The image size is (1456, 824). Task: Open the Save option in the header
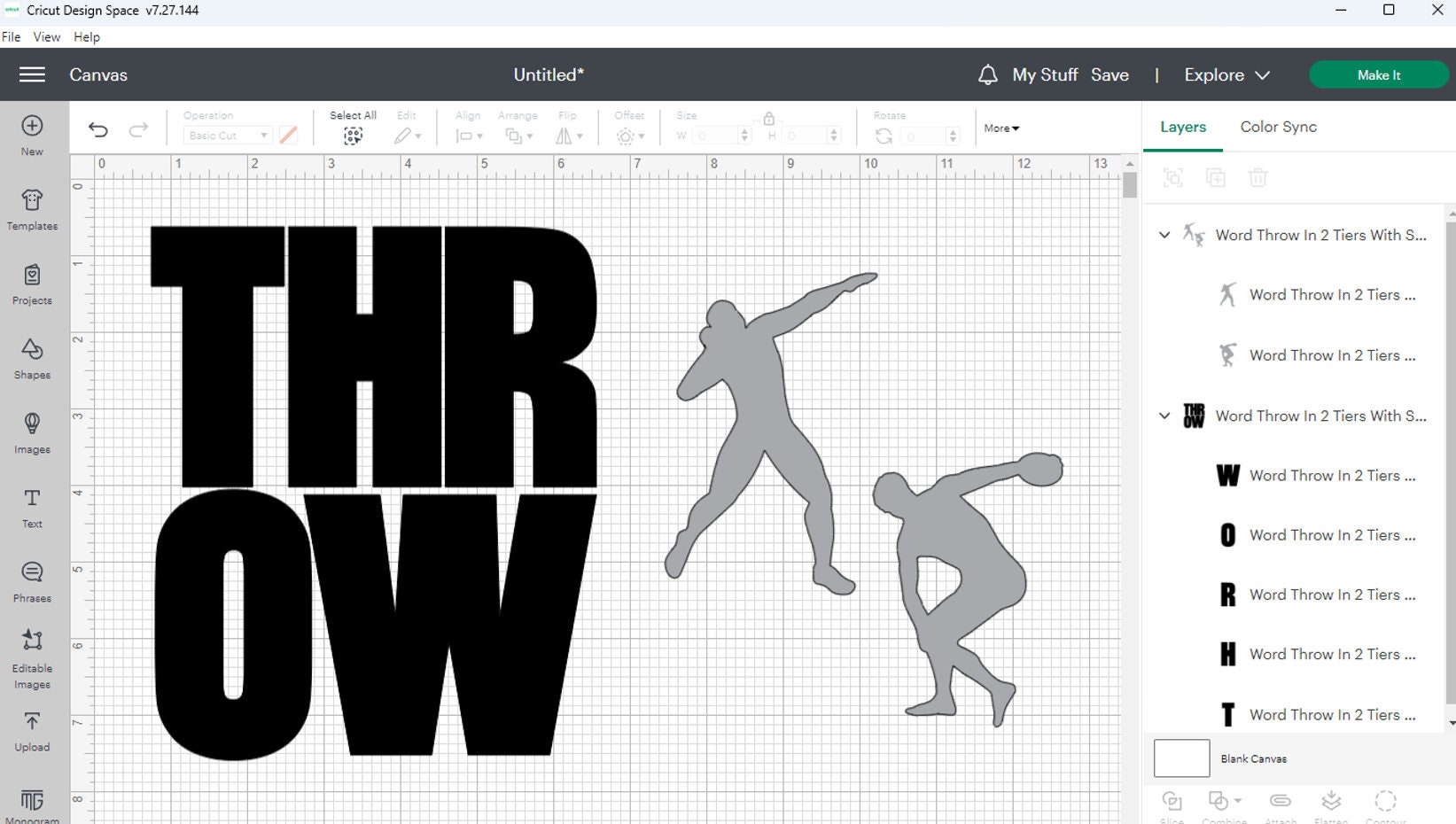1110,74
